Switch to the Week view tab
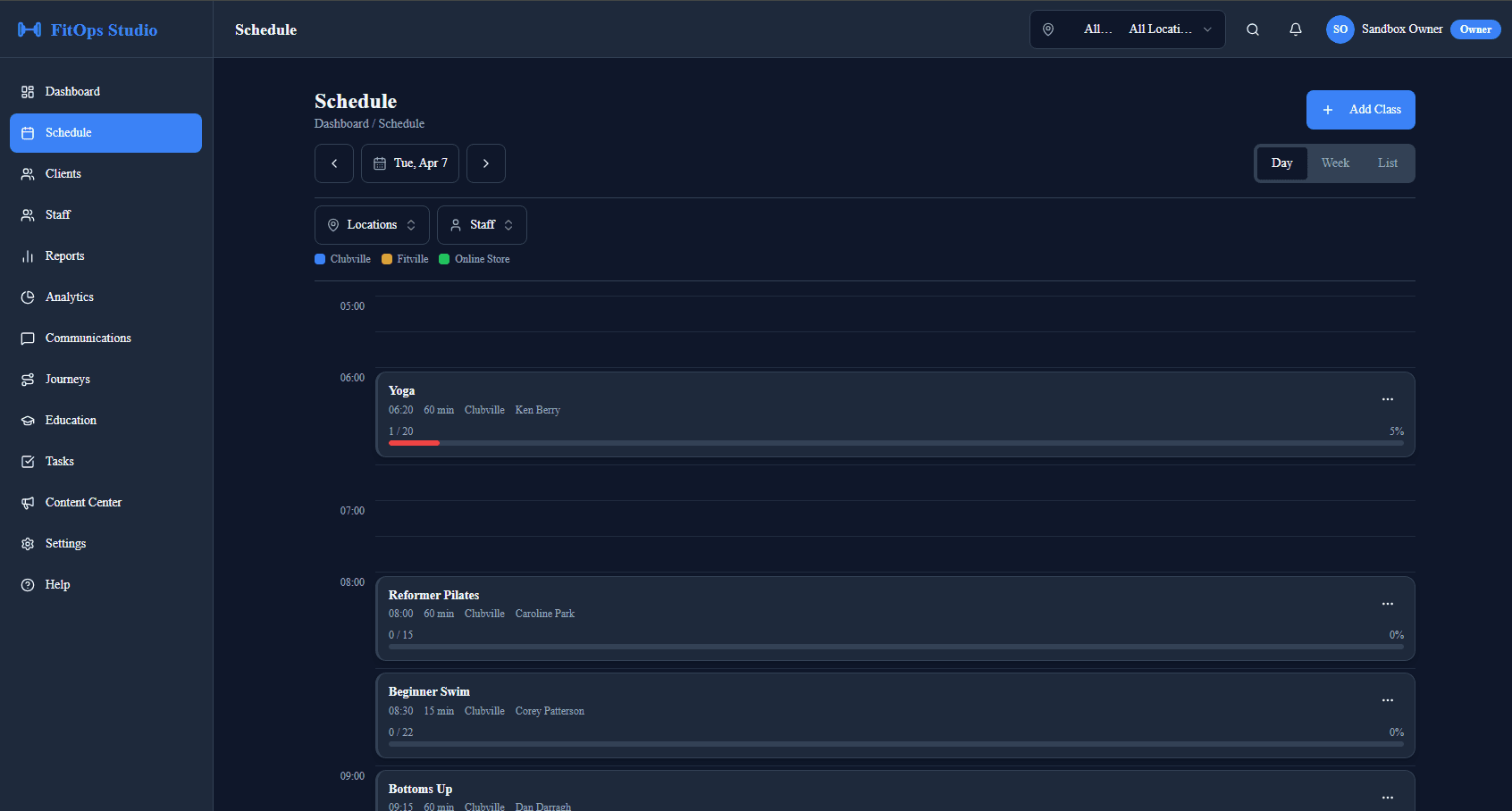The width and height of the screenshot is (1512, 811). click(1335, 163)
